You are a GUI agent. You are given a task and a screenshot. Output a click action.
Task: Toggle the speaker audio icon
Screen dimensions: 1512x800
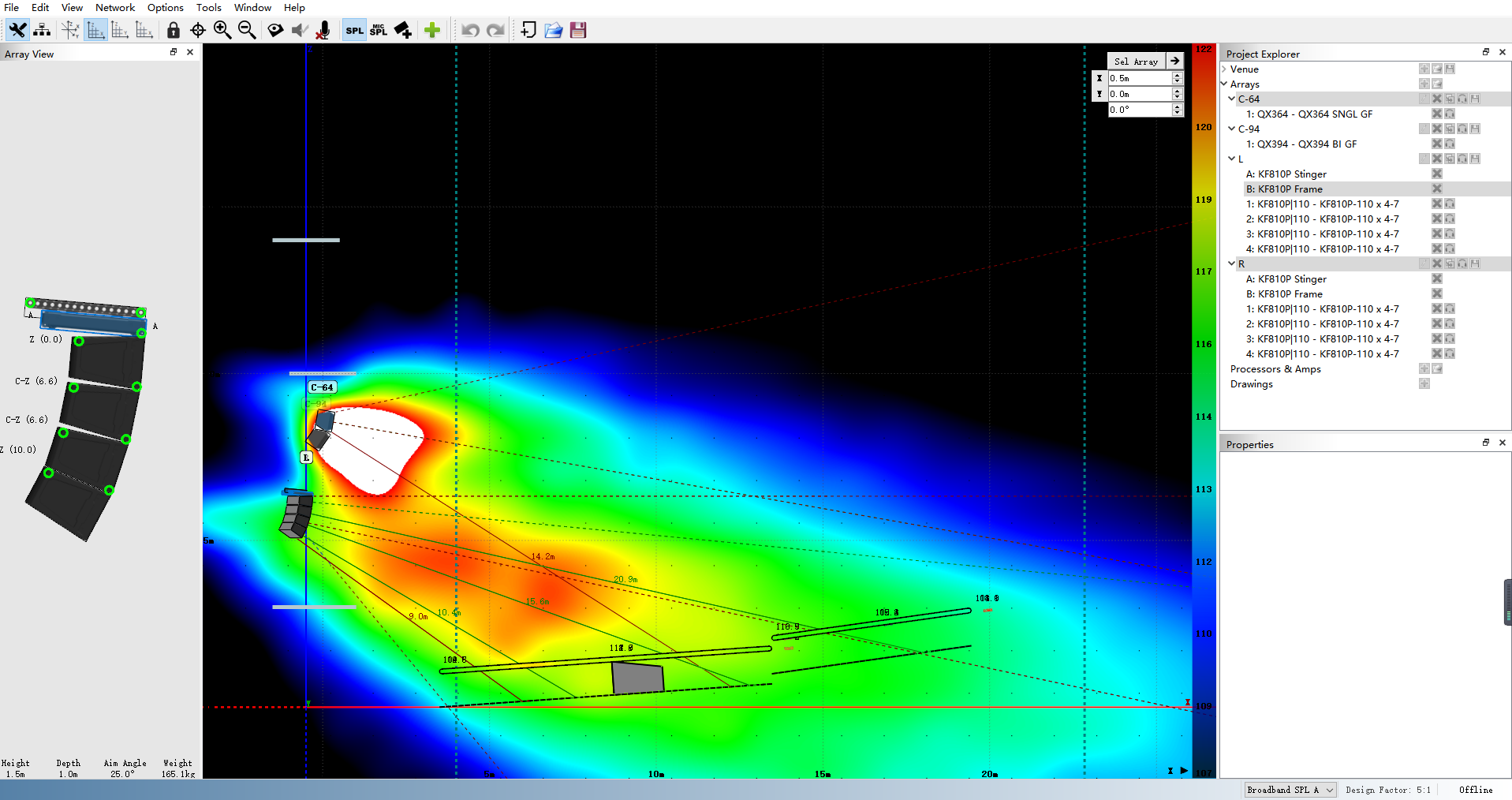(300, 30)
